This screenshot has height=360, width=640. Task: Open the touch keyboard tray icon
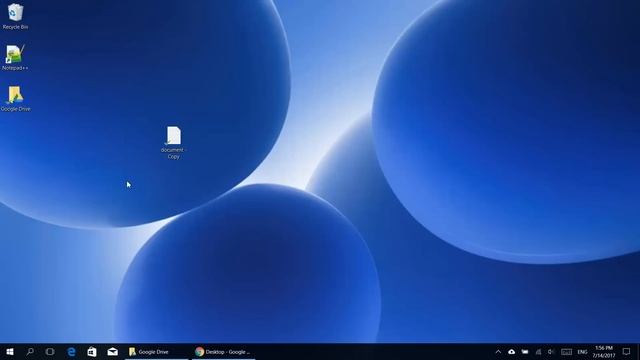566,351
